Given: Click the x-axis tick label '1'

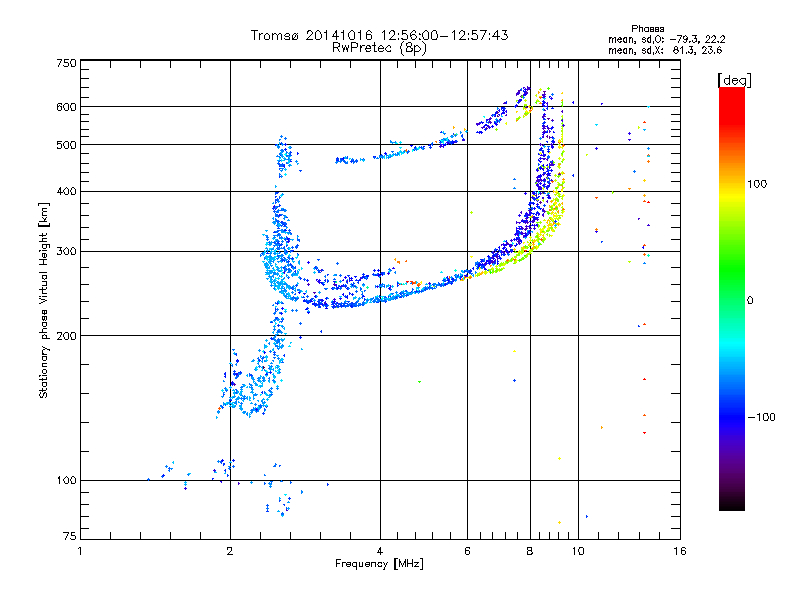Looking at the screenshot, I should pyautogui.click(x=80, y=551).
